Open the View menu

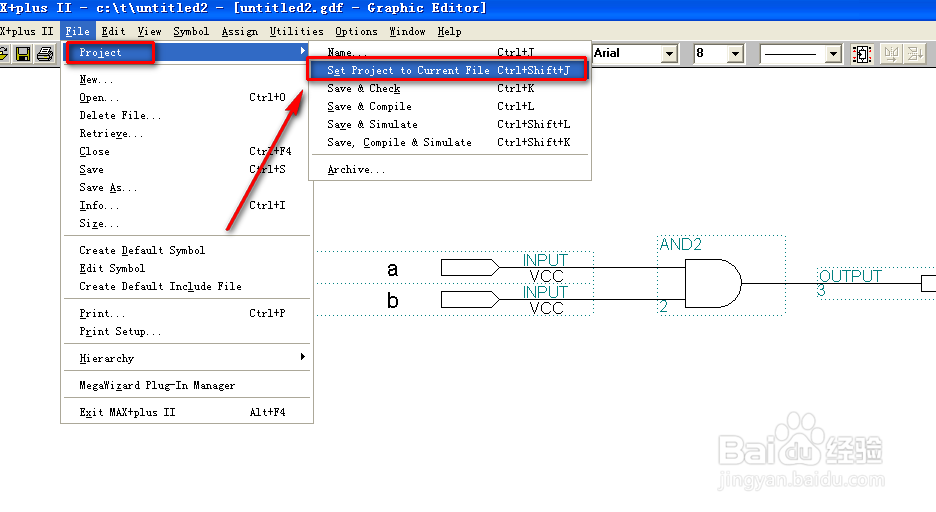149,31
